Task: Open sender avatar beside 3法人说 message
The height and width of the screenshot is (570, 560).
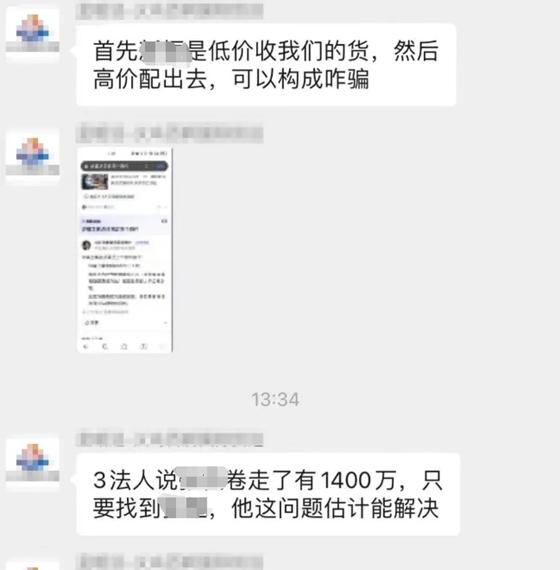Action: [32, 462]
